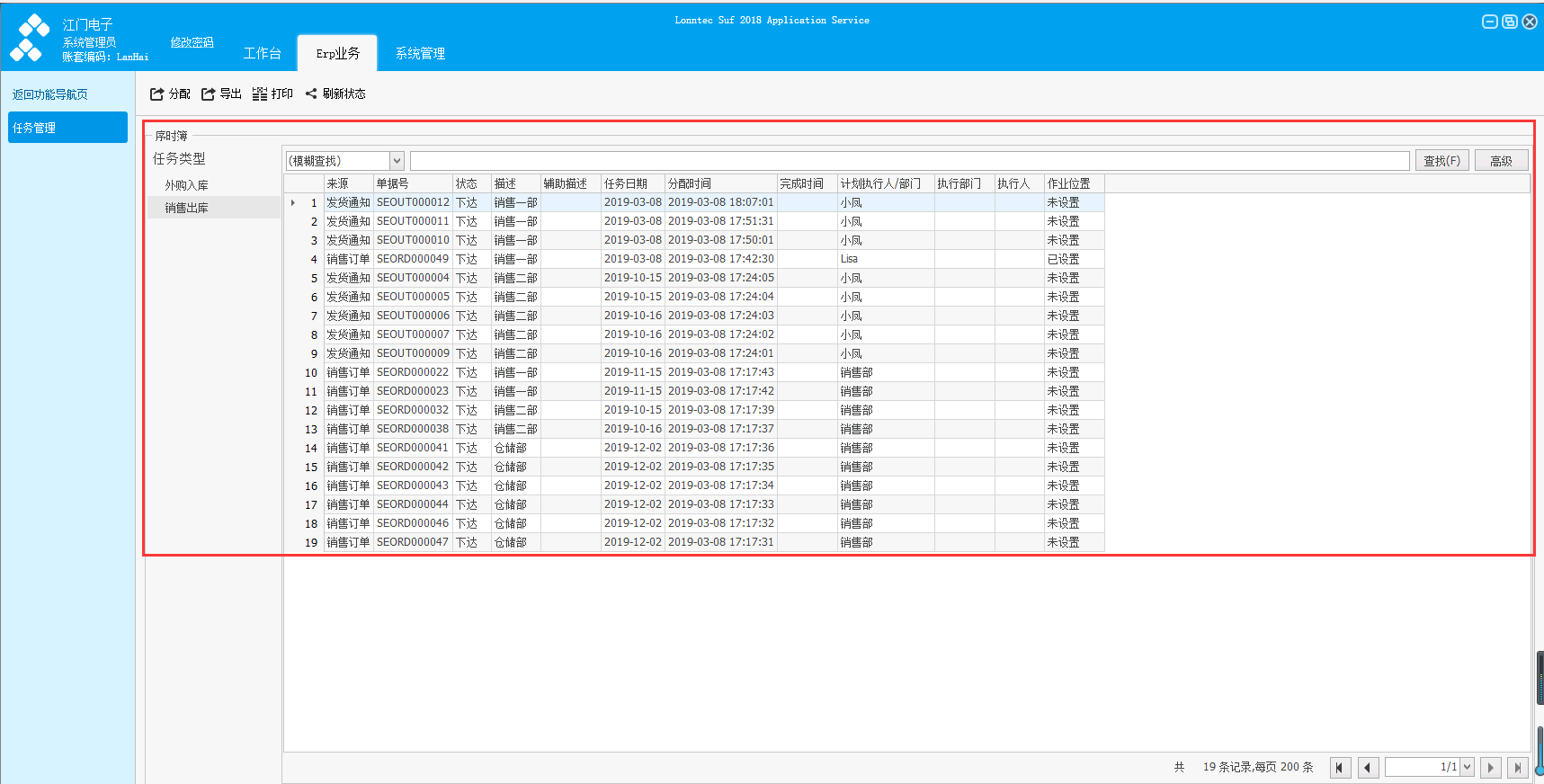Minimize the application window
Viewport: 1544px width, 784px height.
point(1490,22)
